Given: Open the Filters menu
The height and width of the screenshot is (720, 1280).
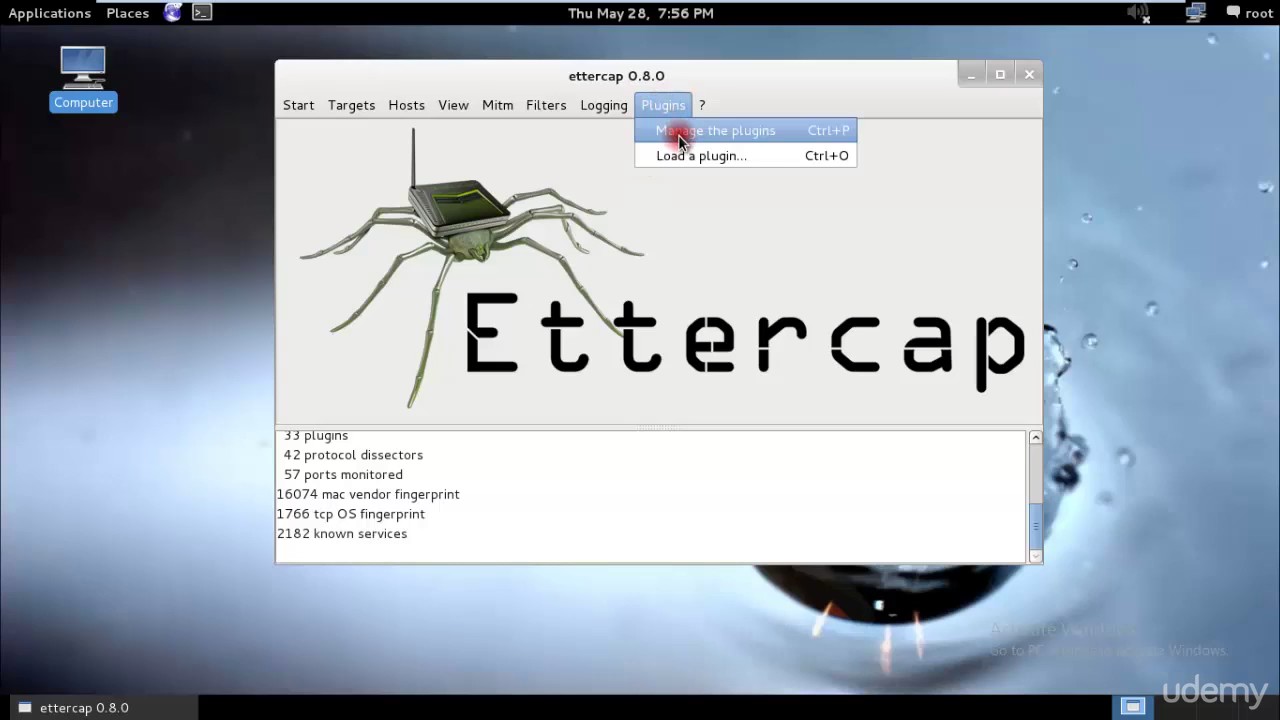Looking at the screenshot, I should tap(546, 105).
